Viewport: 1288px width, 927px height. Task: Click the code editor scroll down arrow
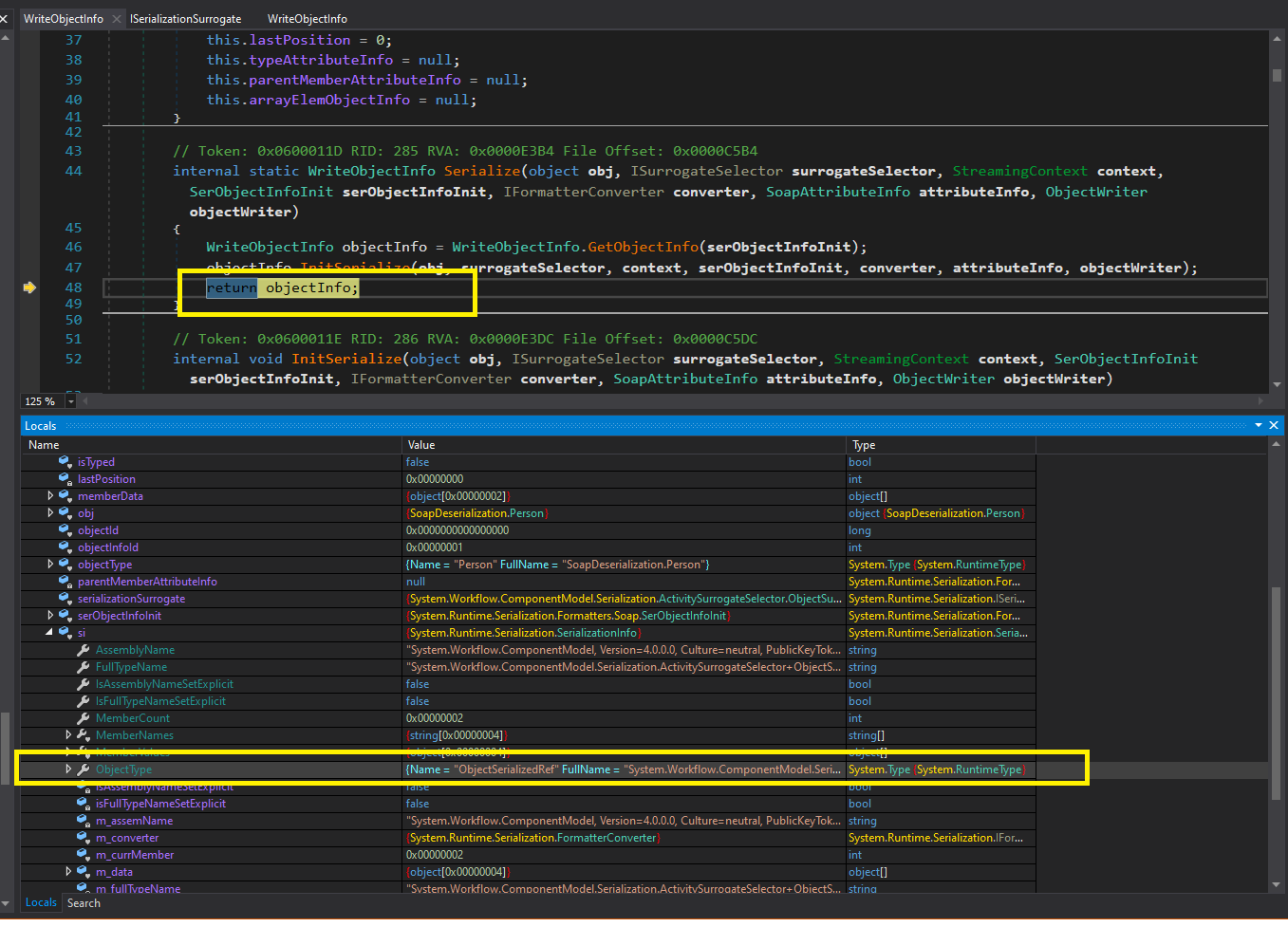(1277, 384)
